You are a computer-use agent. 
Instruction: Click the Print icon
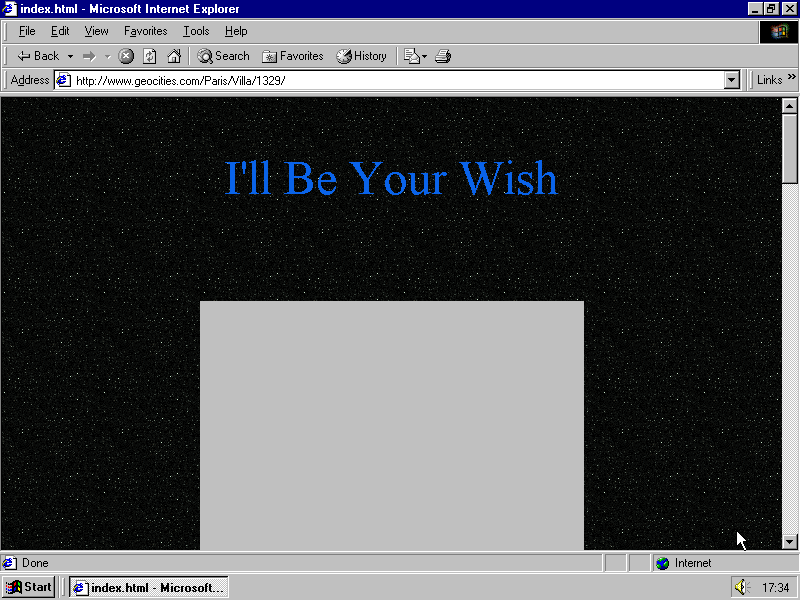(x=443, y=56)
